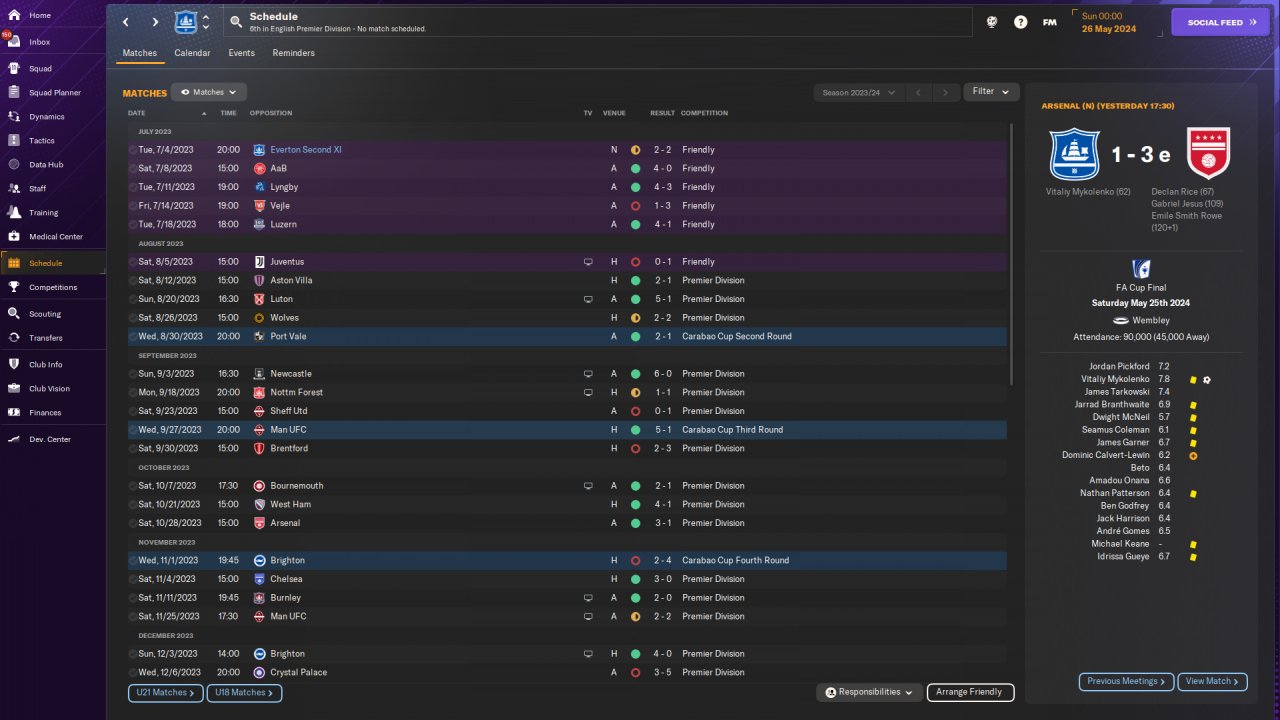Go to Transfers via sidebar icon

[x=14, y=338]
